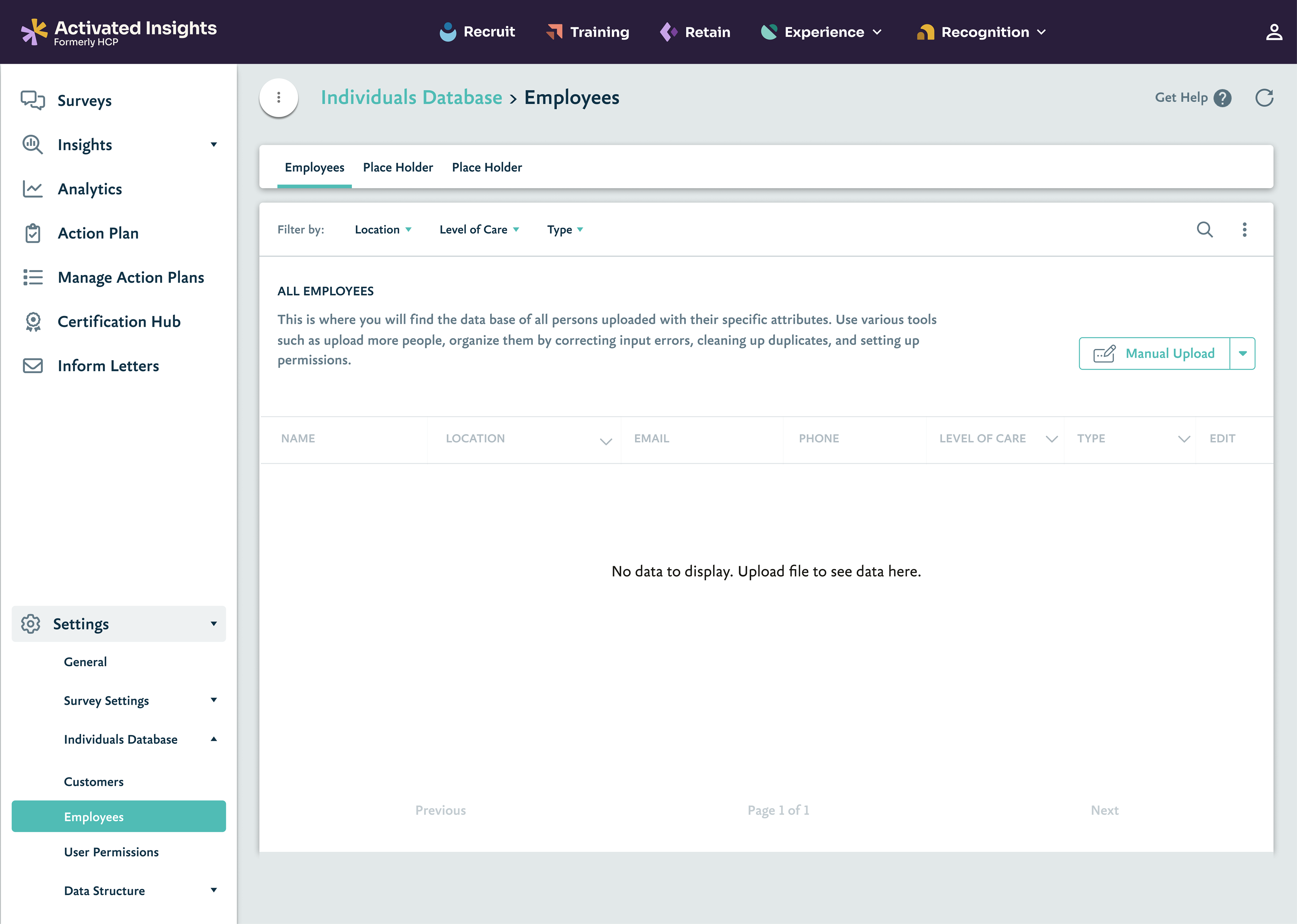Open General settings
The image size is (1297, 924).
point(85,662)
